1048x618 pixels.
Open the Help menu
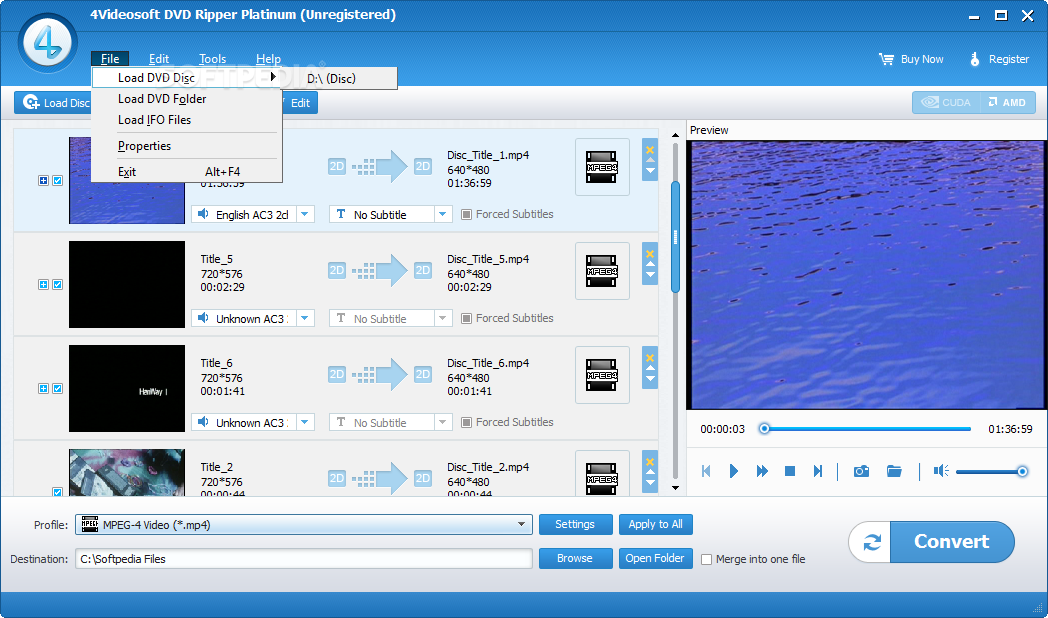point(268,59)
